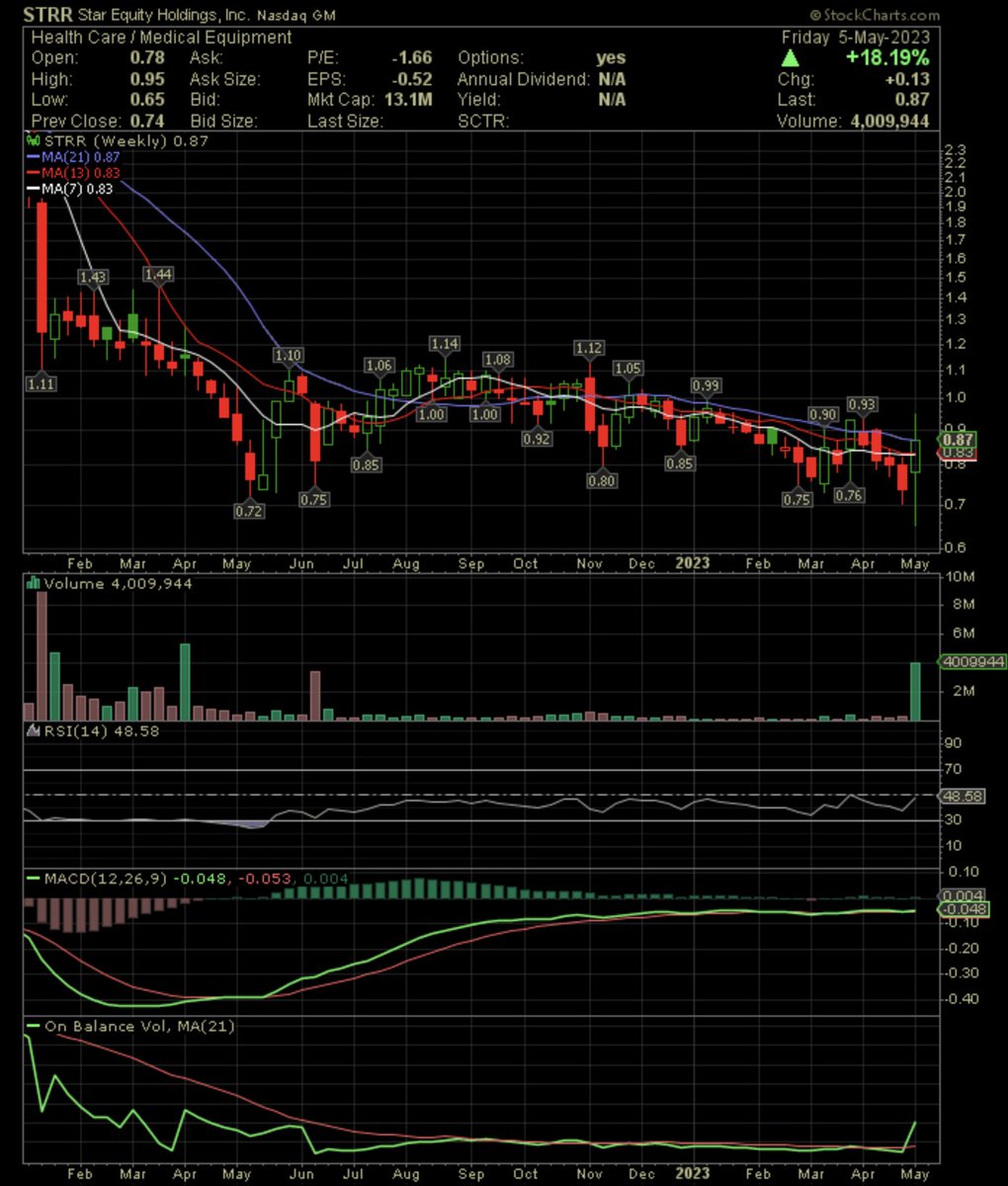This screenshot has width=1008, height=1186.
Task: Click the Friday 5-May-2023 date
Action: 856,38
